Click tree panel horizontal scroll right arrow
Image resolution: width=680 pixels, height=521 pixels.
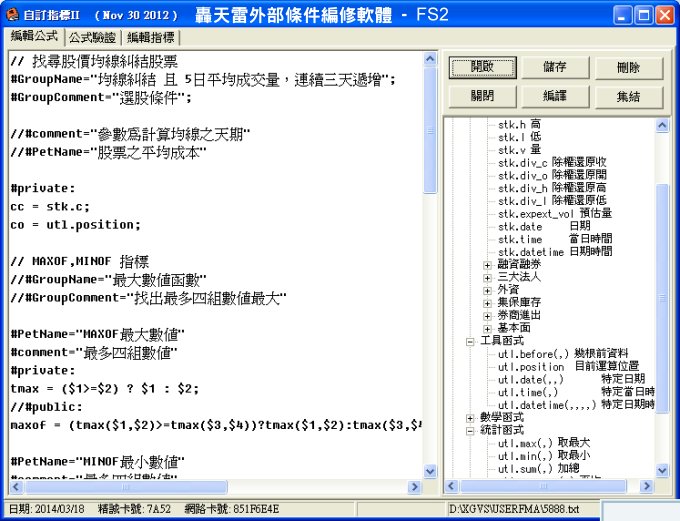tap(647, 486)
